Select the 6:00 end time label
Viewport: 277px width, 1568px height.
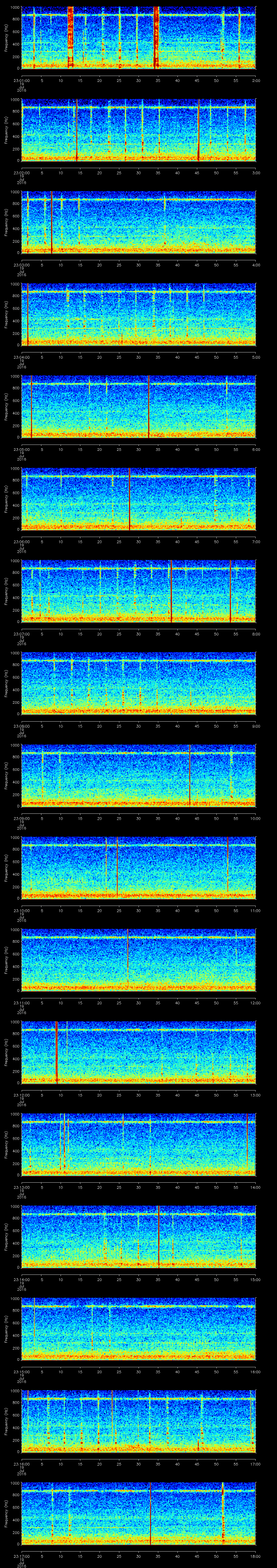[x=256, y=450]
